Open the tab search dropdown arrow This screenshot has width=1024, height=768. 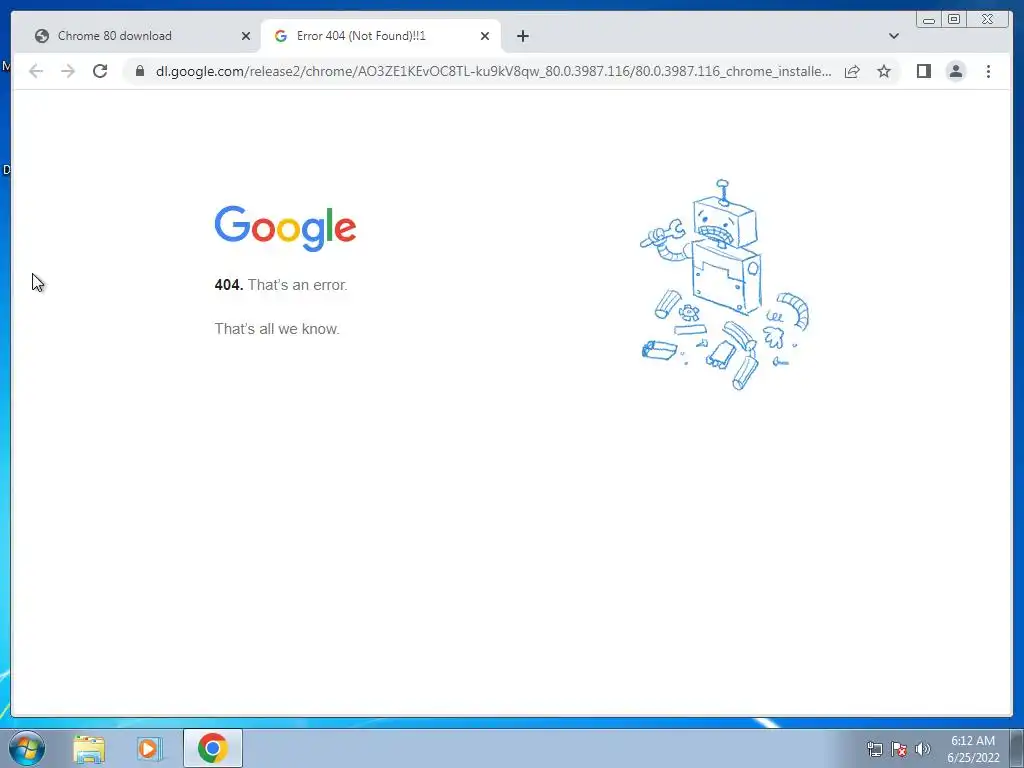point(894,36)
